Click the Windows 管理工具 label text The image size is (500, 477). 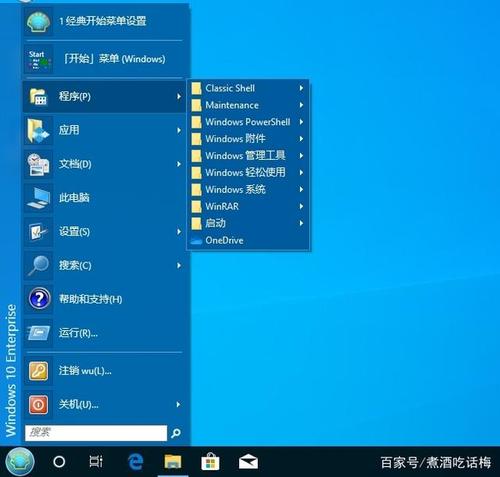click(245, 156)
